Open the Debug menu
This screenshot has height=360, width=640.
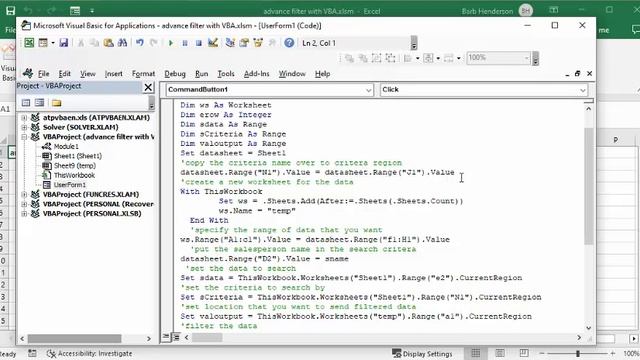(x=175, y=74)
